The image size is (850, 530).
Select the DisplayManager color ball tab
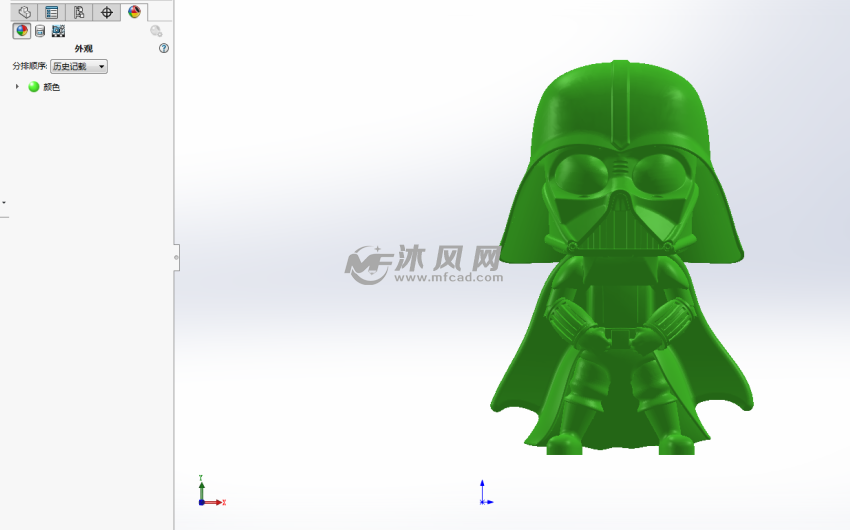pyautogui.click(x=135, y=12)
